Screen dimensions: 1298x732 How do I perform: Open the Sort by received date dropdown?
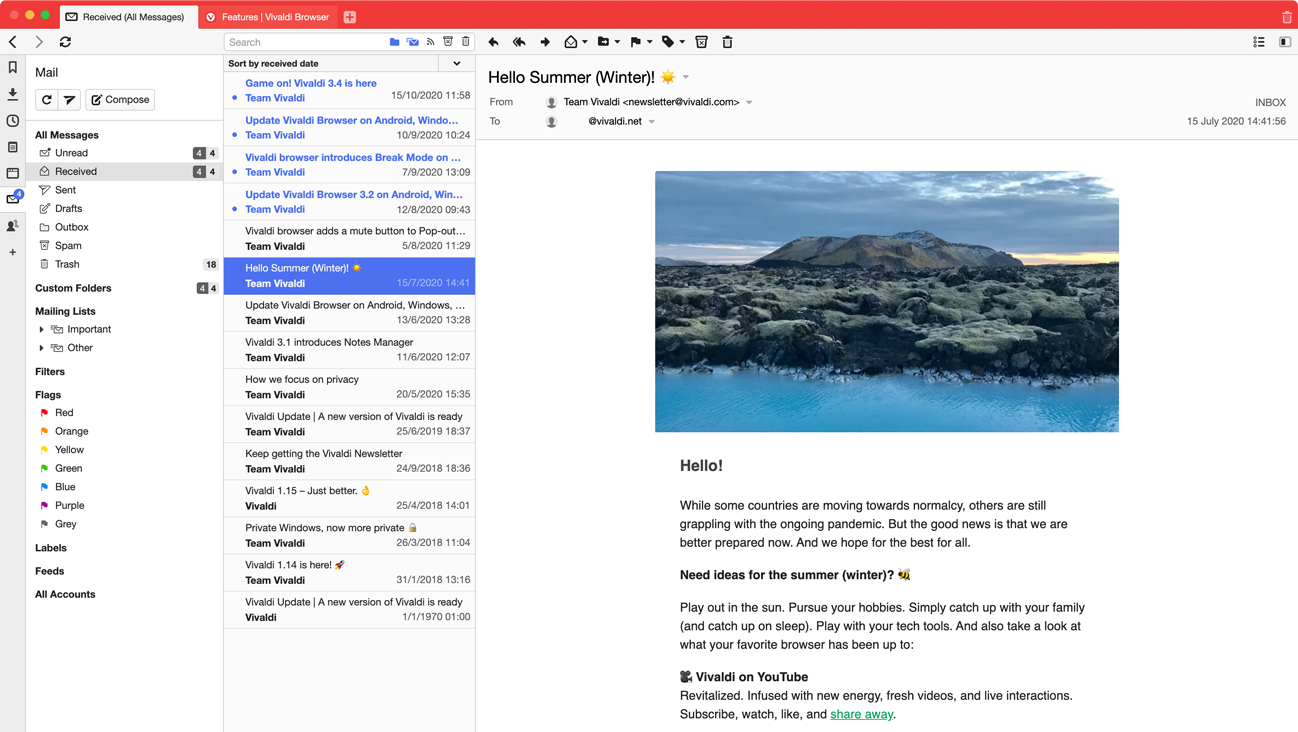pyautogui.click(x=456, y=62)
